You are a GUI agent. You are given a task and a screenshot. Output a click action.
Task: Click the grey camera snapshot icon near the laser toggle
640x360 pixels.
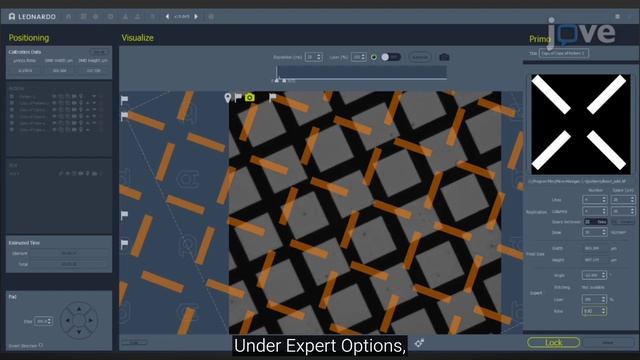click(444, 57)
